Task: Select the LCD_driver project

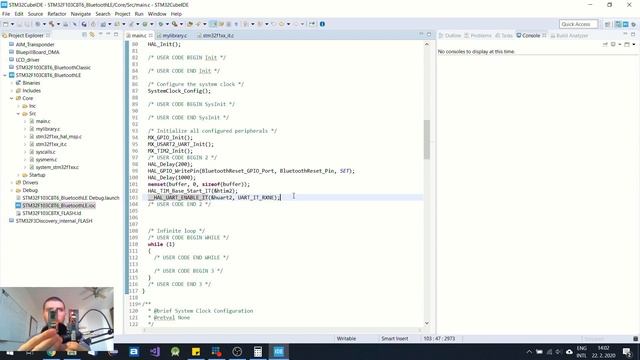Action: tap(27, 60)
